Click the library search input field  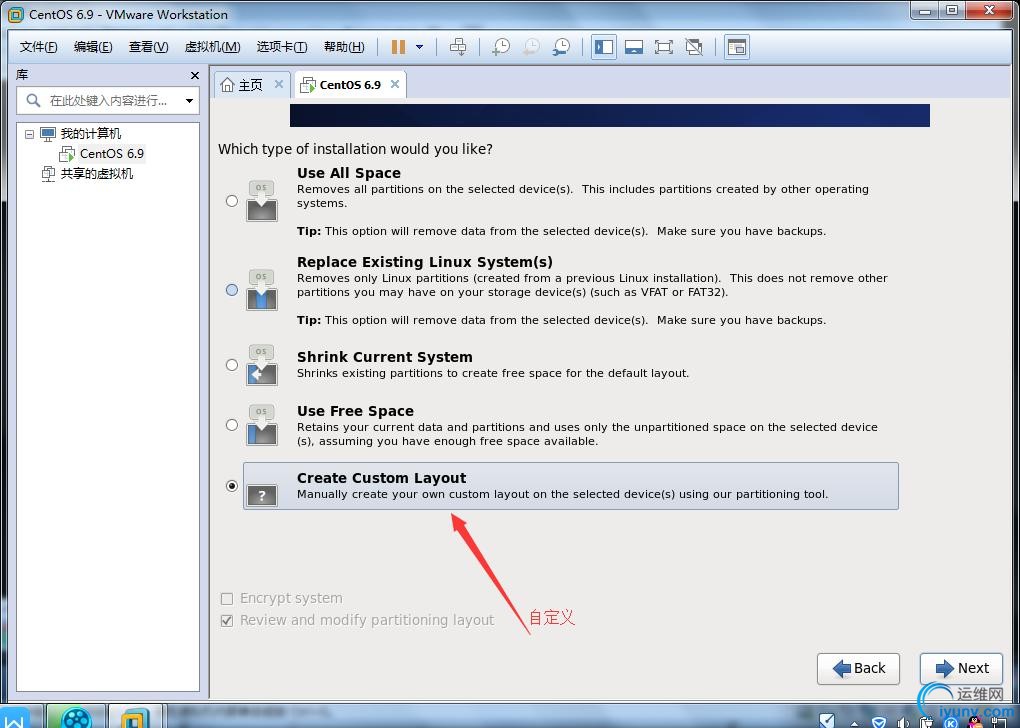(108, 101)
